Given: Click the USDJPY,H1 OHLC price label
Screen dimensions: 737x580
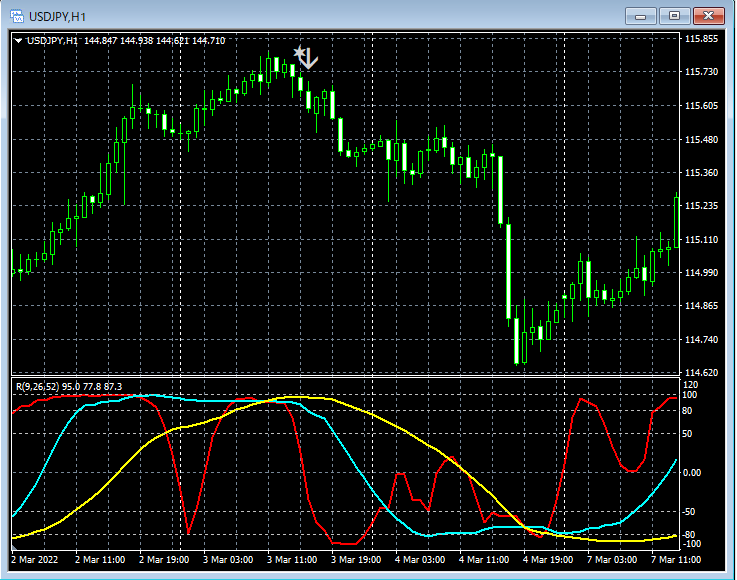Looking at the screenshot, I should (126, 41).
